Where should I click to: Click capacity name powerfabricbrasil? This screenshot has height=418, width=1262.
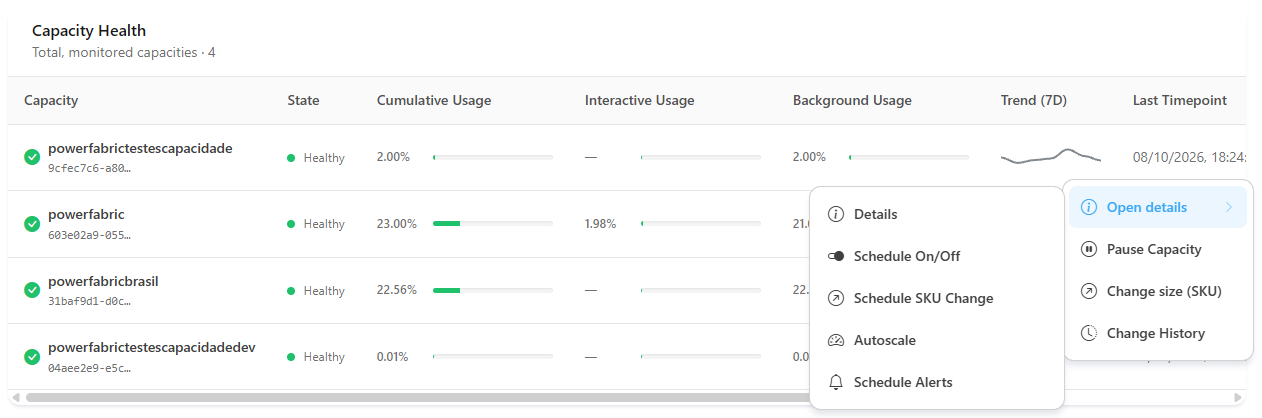point(103,281)
